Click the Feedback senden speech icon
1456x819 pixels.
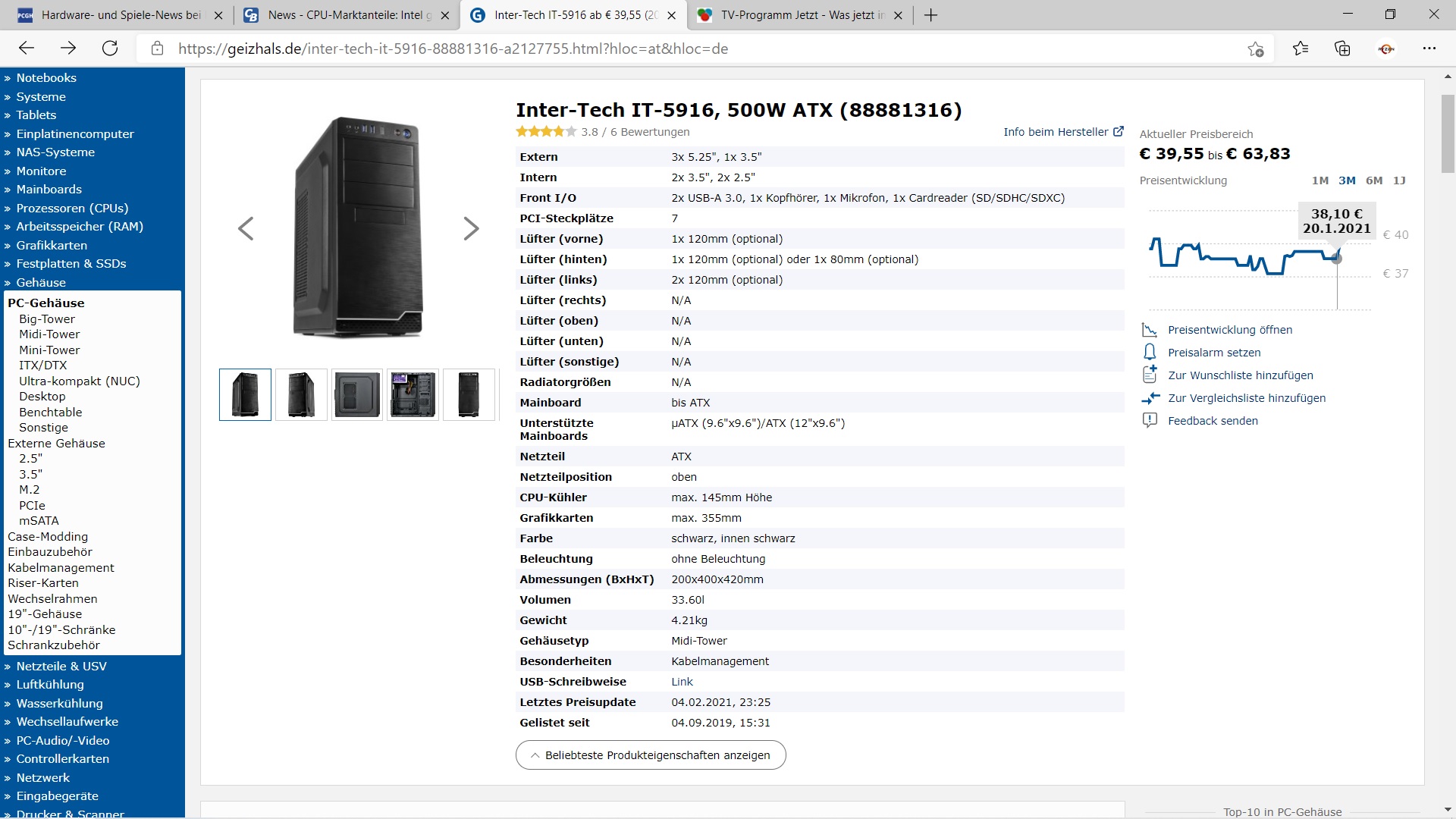(x=1150, y=420)
